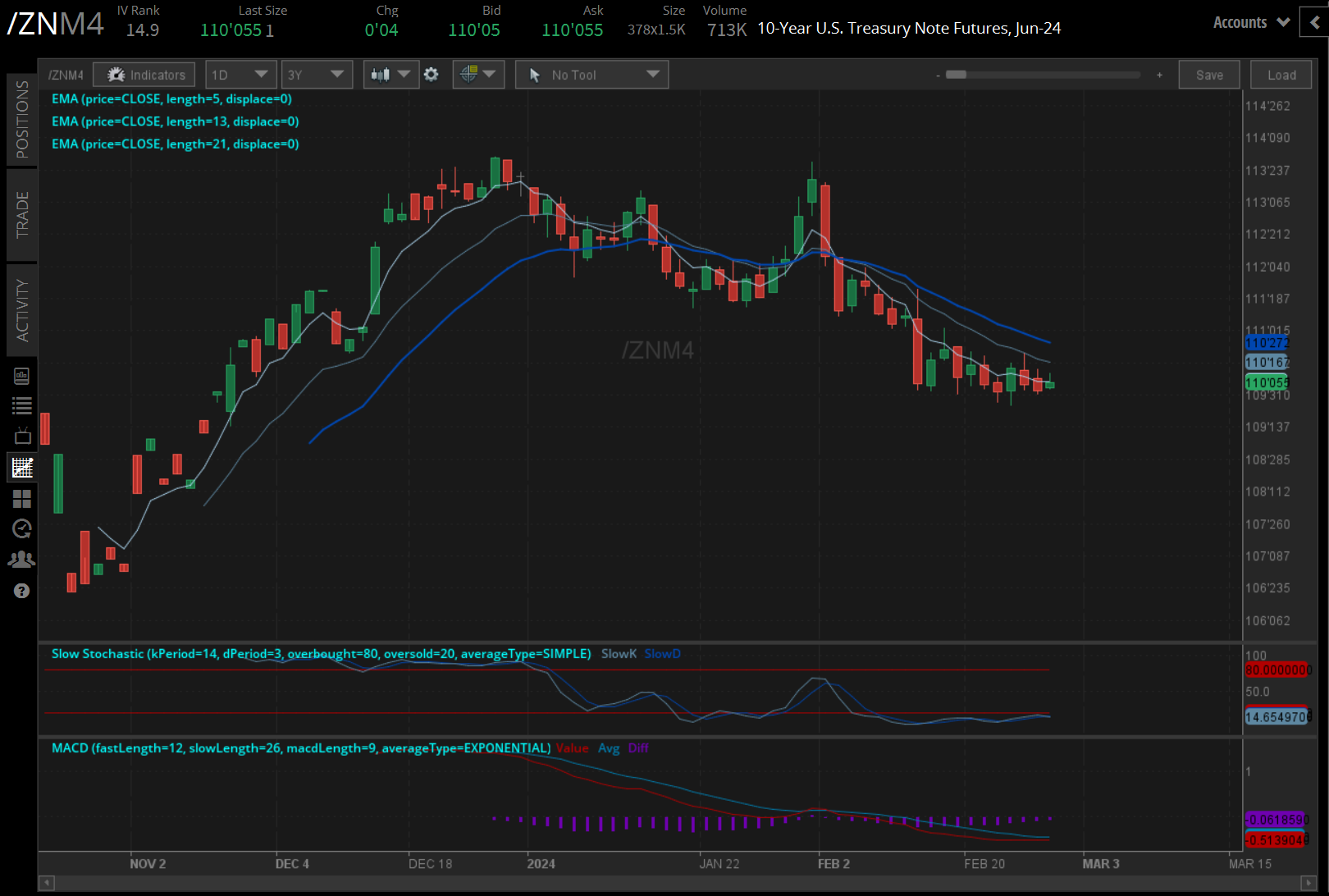
Task: Open the people group icon
Action: (22, 560)
